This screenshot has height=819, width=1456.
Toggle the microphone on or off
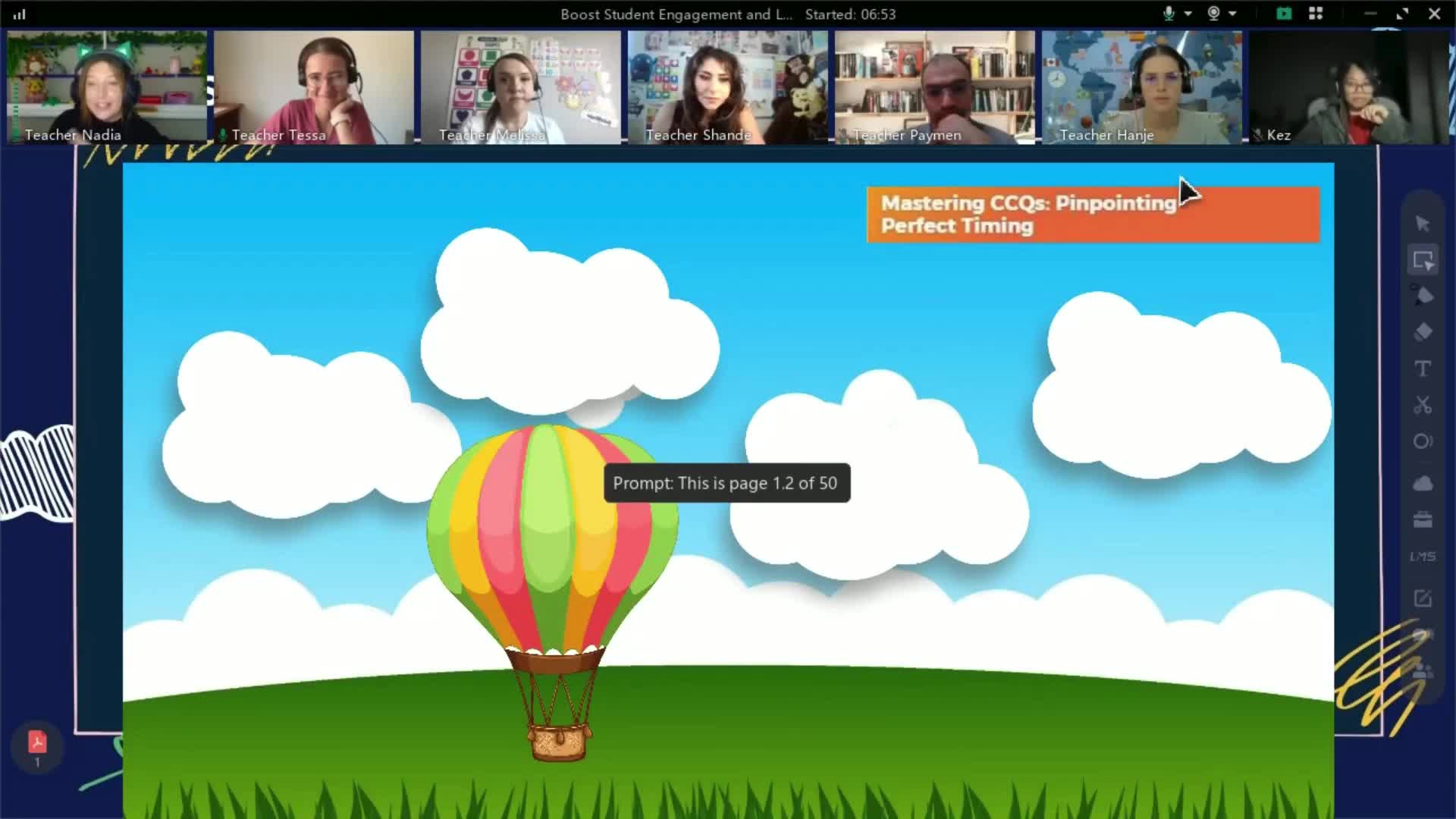point(1169,14)
